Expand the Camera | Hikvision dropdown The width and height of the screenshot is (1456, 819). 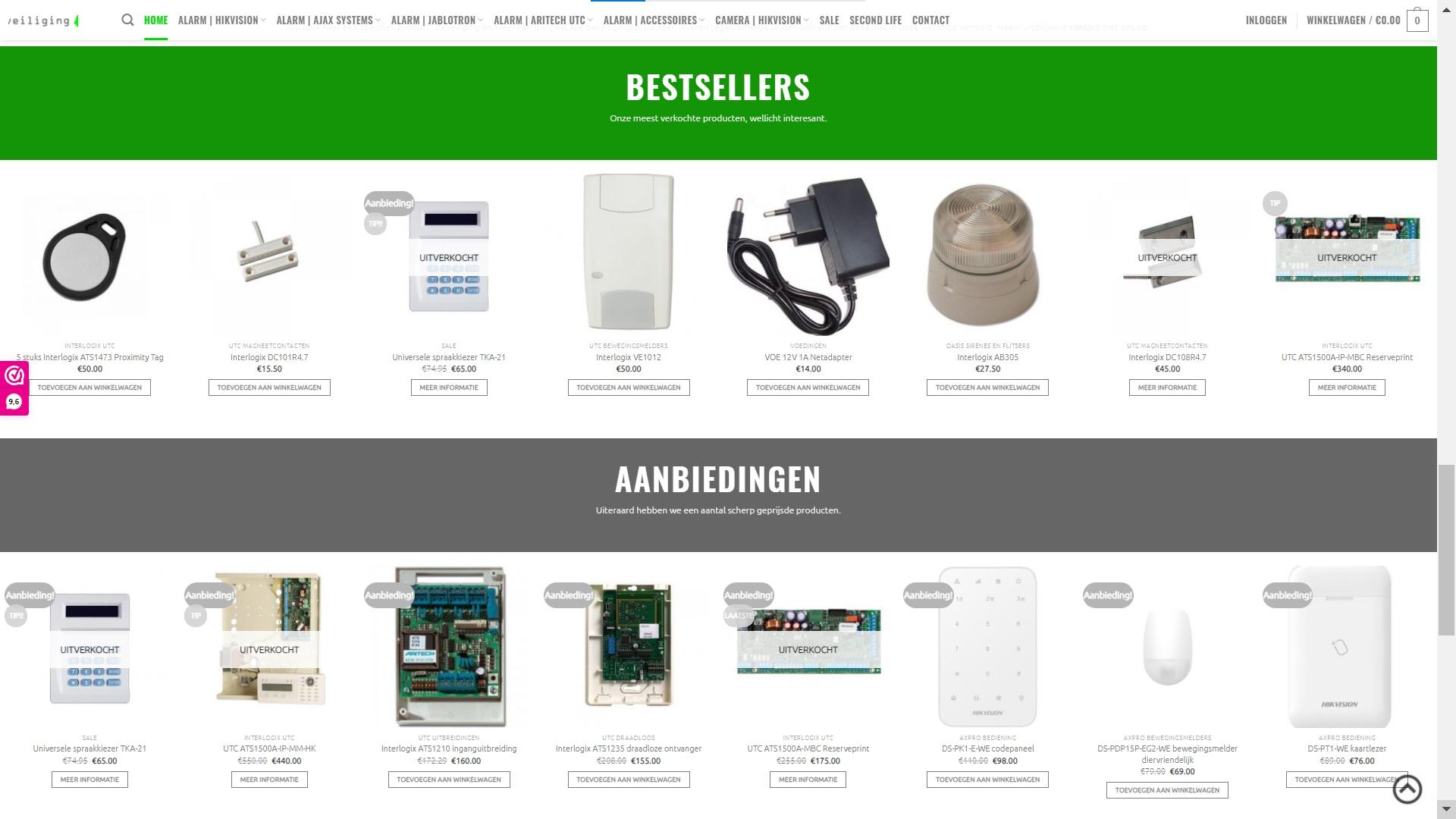point(761,20)
